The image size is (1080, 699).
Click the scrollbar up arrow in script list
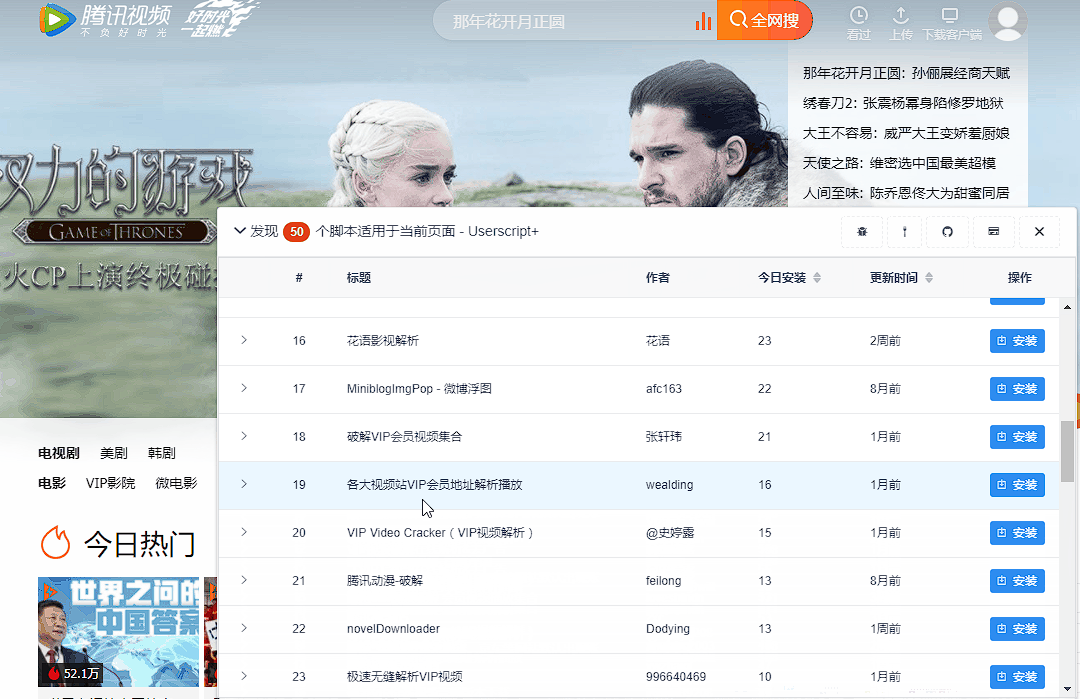click(x=1067, y=307)
